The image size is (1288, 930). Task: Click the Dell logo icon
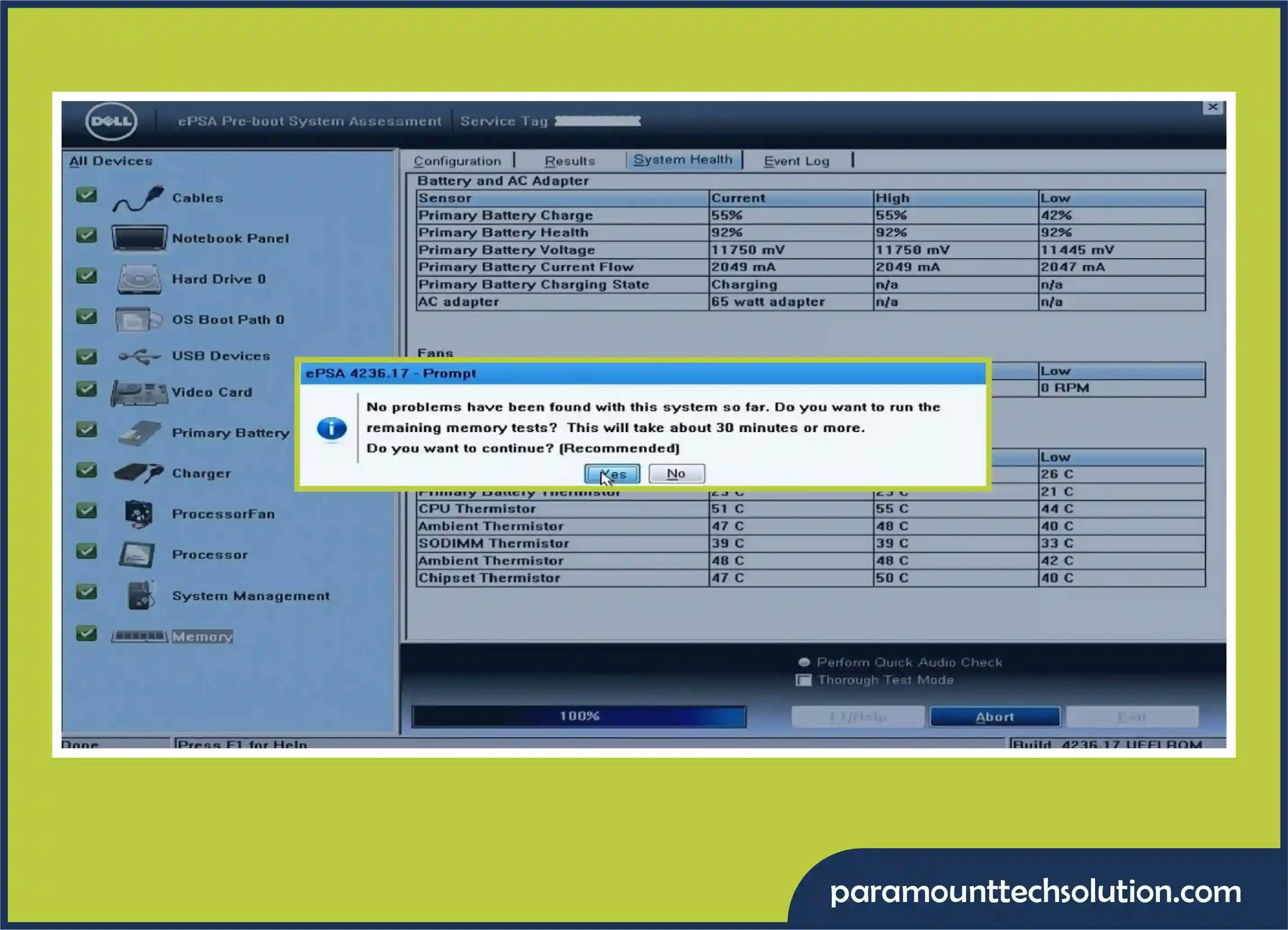tap(111, 121)
